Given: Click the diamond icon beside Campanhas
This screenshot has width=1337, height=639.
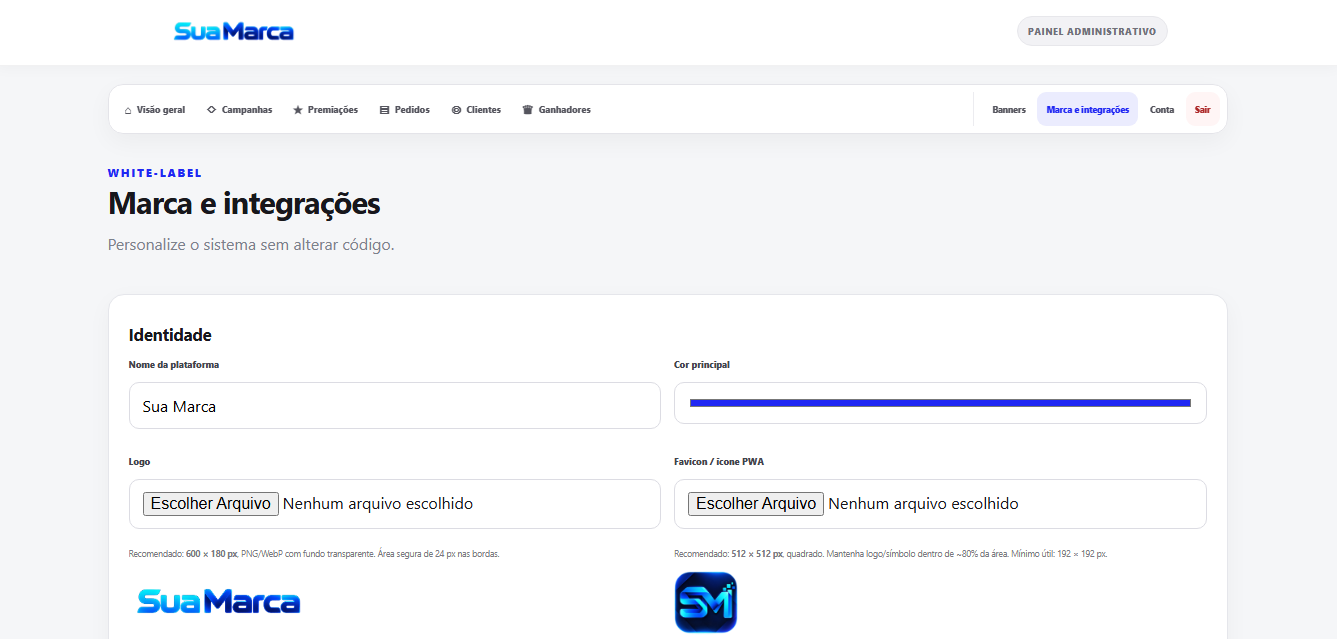Looking at the screenshot, I should click(211, 110).
